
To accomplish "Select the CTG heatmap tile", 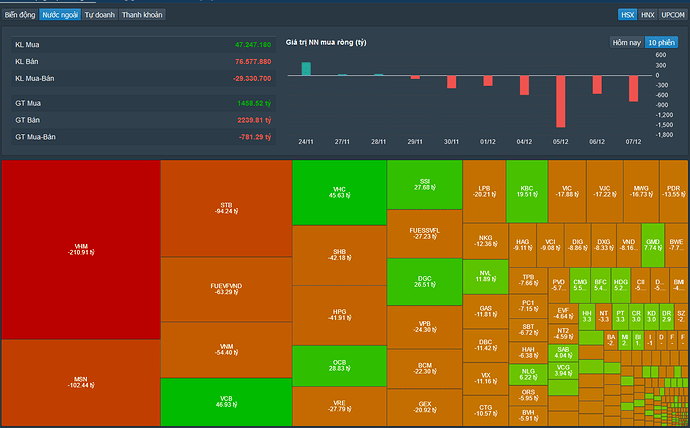I will (x=485, y=410).
